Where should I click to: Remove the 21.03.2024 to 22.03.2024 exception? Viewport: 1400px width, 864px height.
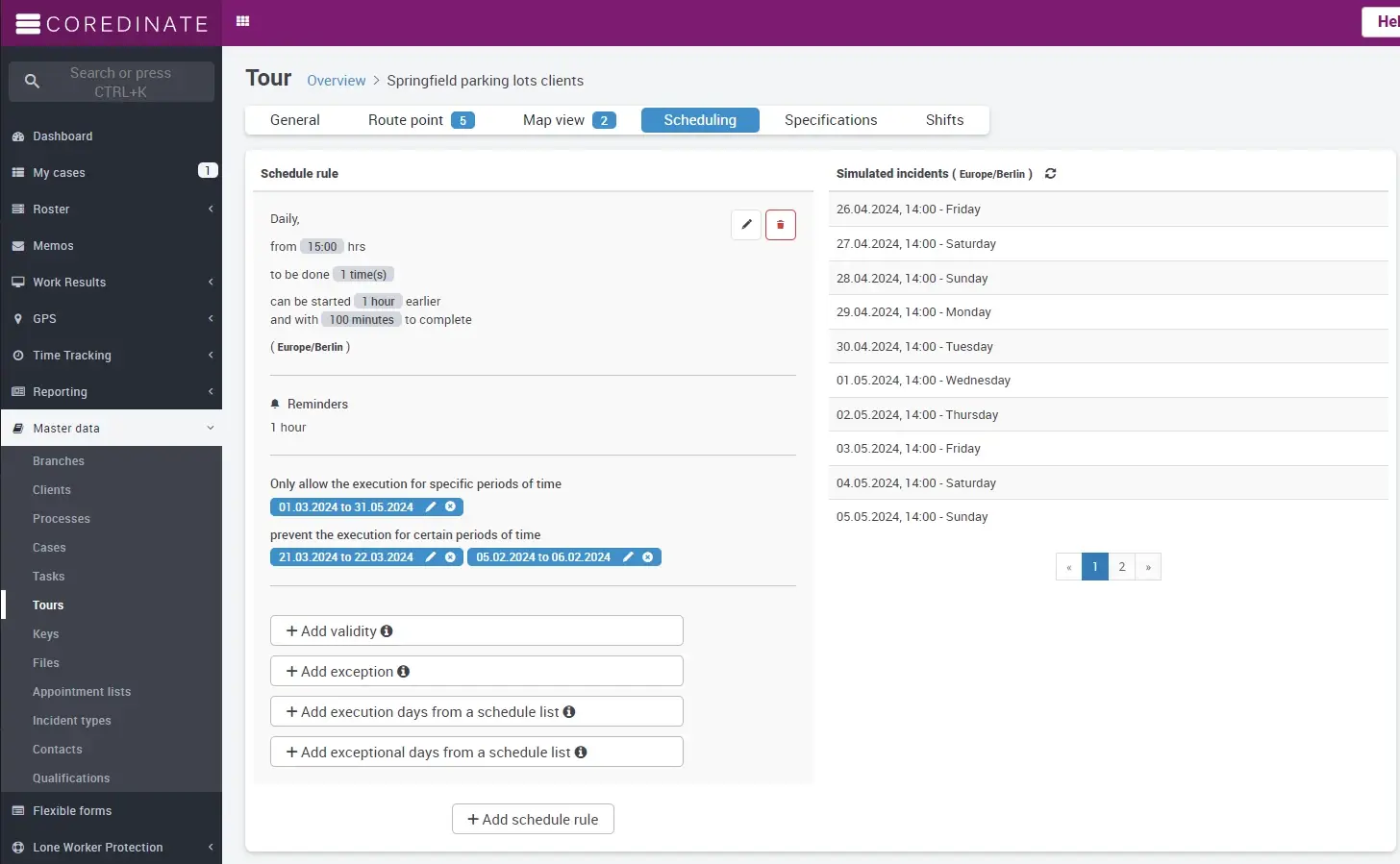[x=450, y=557]
